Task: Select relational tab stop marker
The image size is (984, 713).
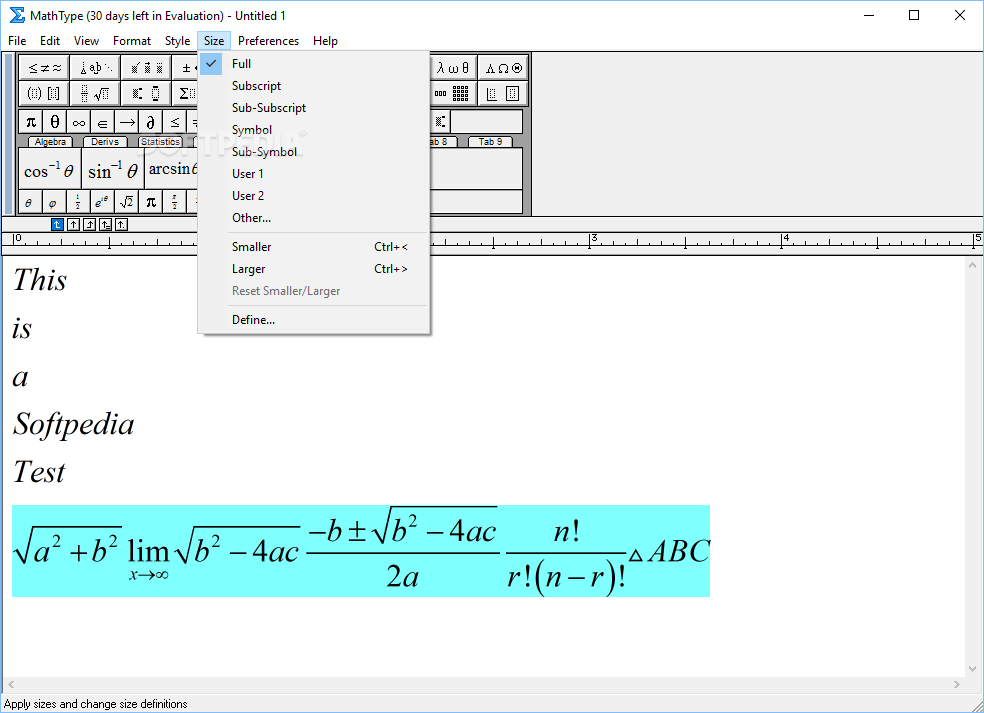Action: tap(105, 224)
